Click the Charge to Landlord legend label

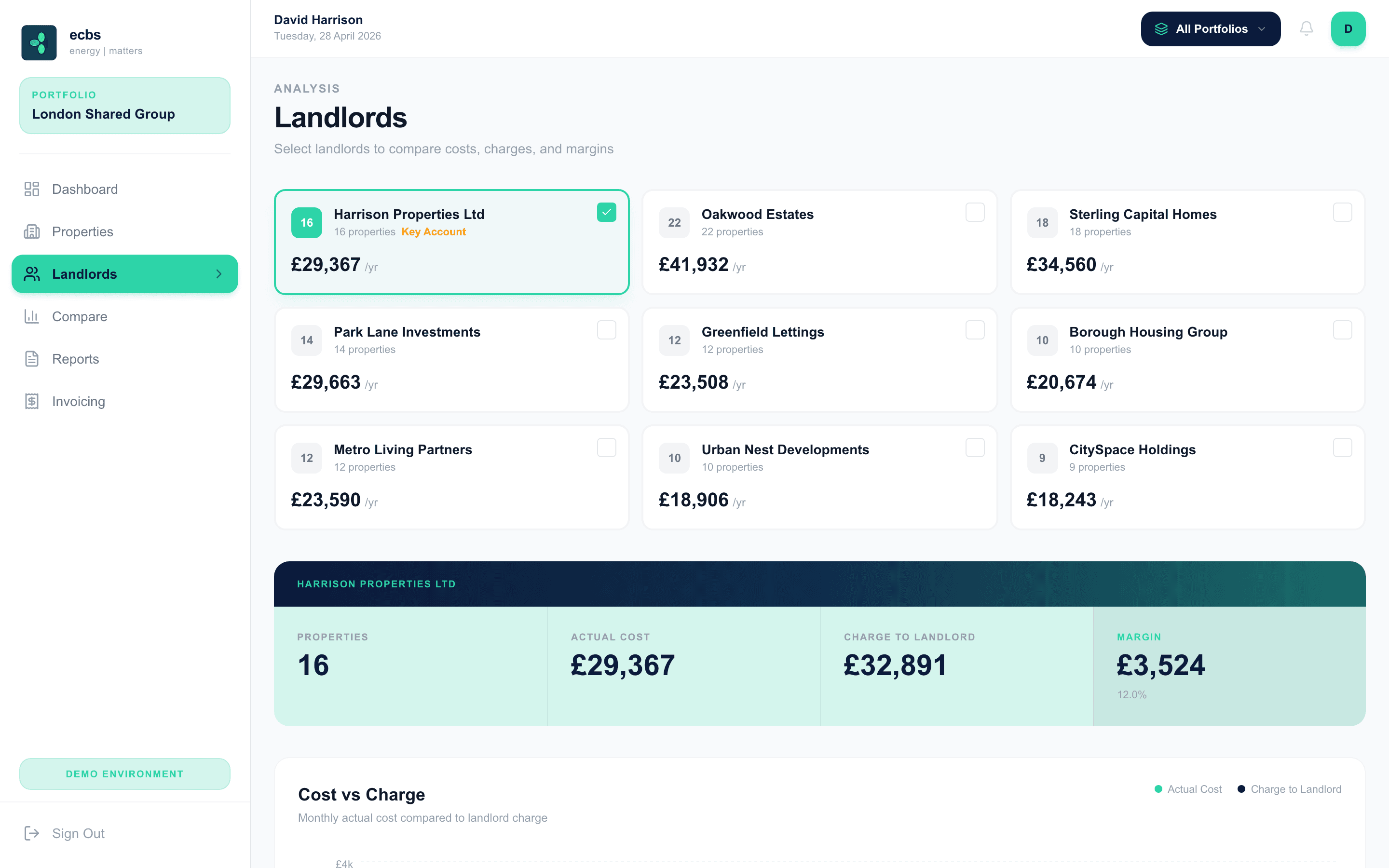coord(1296,789)
